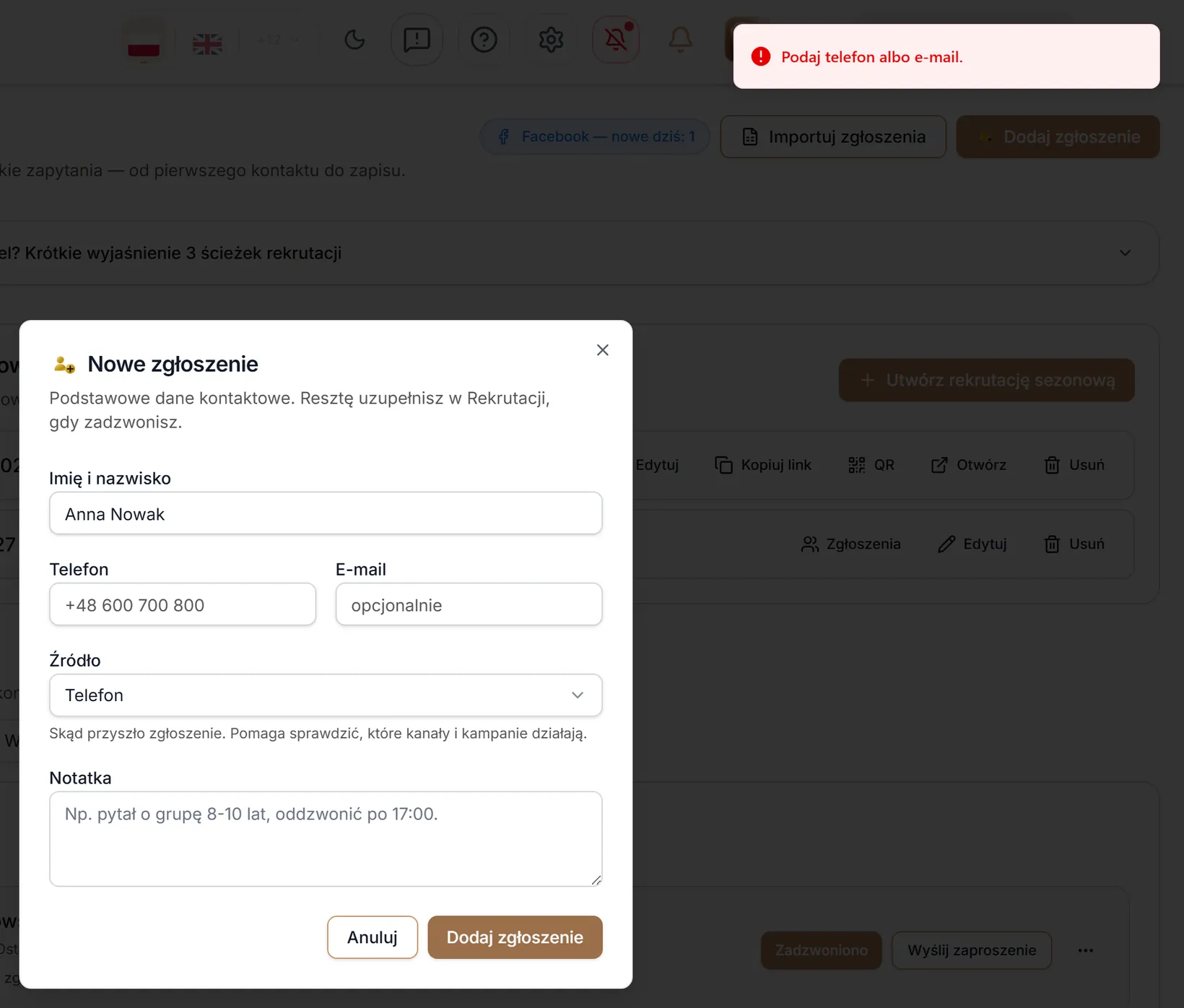The width and height of the screenshot is (1184, 1008).
Task: Close the Nowe zgłoszenie dialog
Action: (x=603, y=350)
